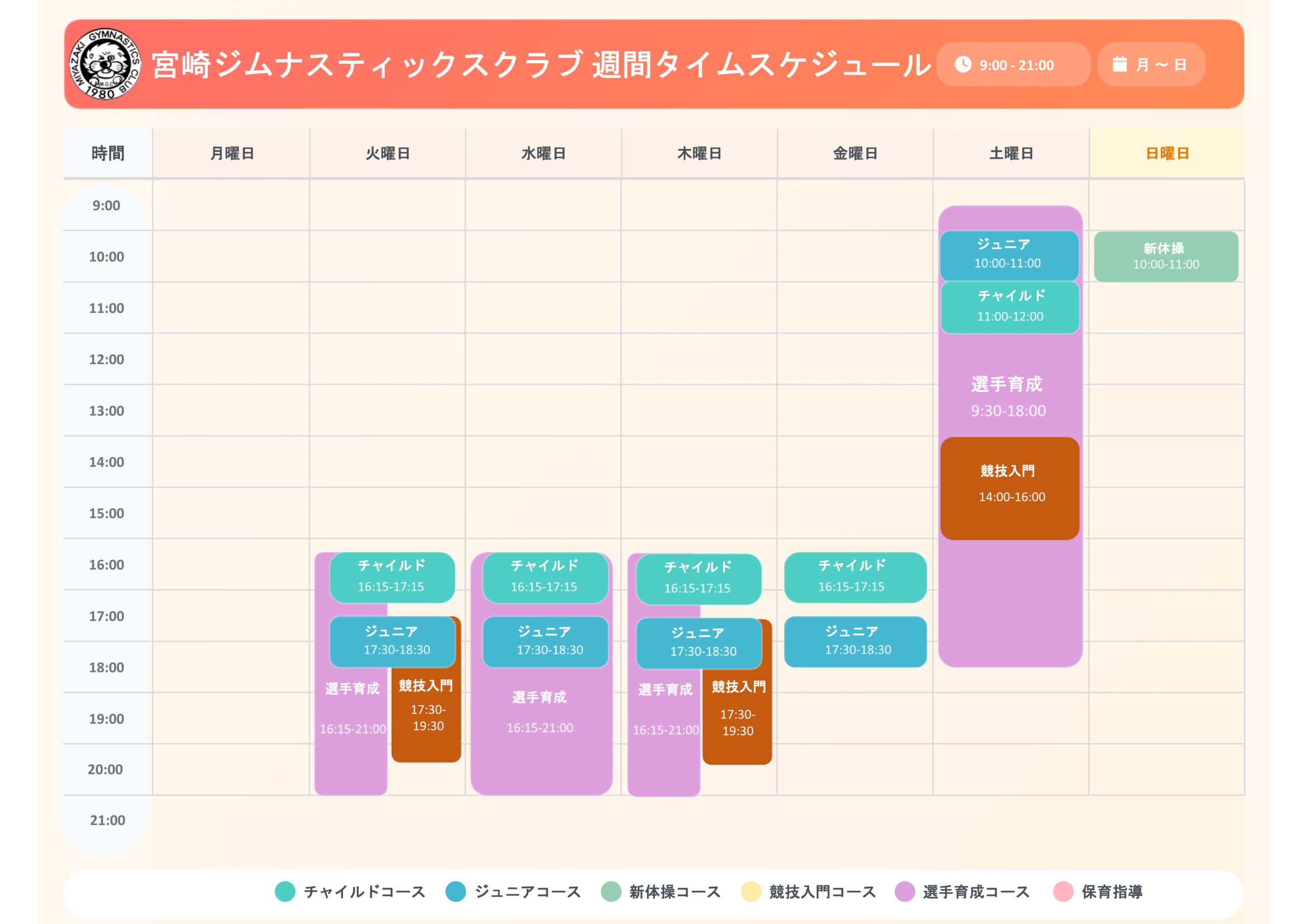This screenshot has width=1308, height=924.
Task: Click the 18:00 time row label
Action: (x=107, y=667)
